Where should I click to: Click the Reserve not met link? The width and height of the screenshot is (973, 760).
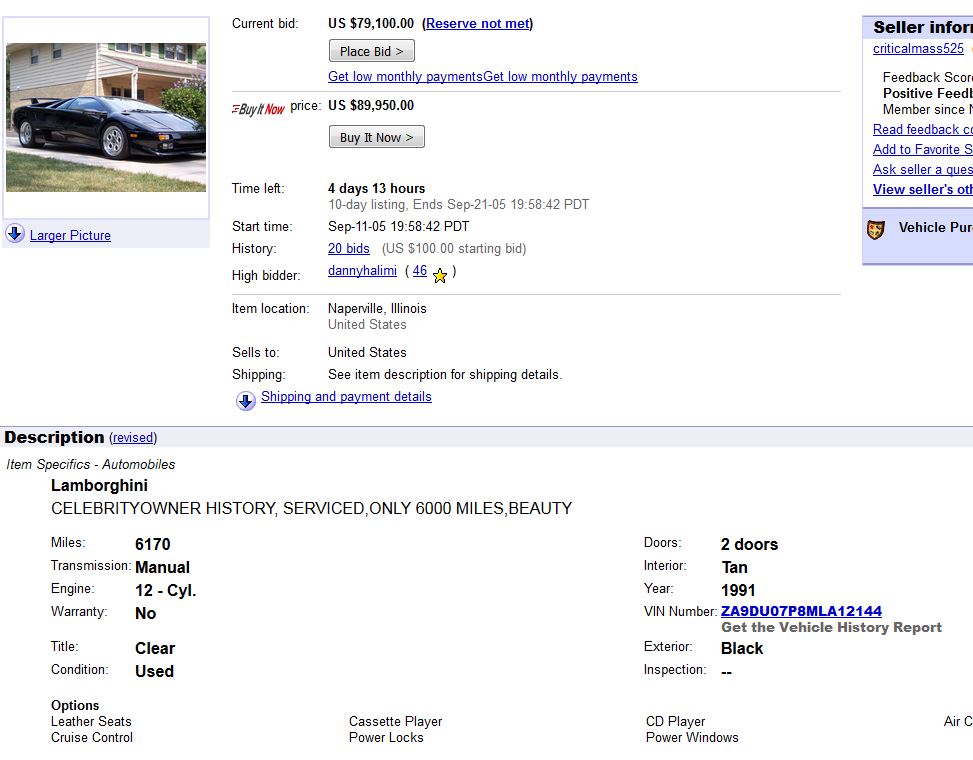(478, 24)
